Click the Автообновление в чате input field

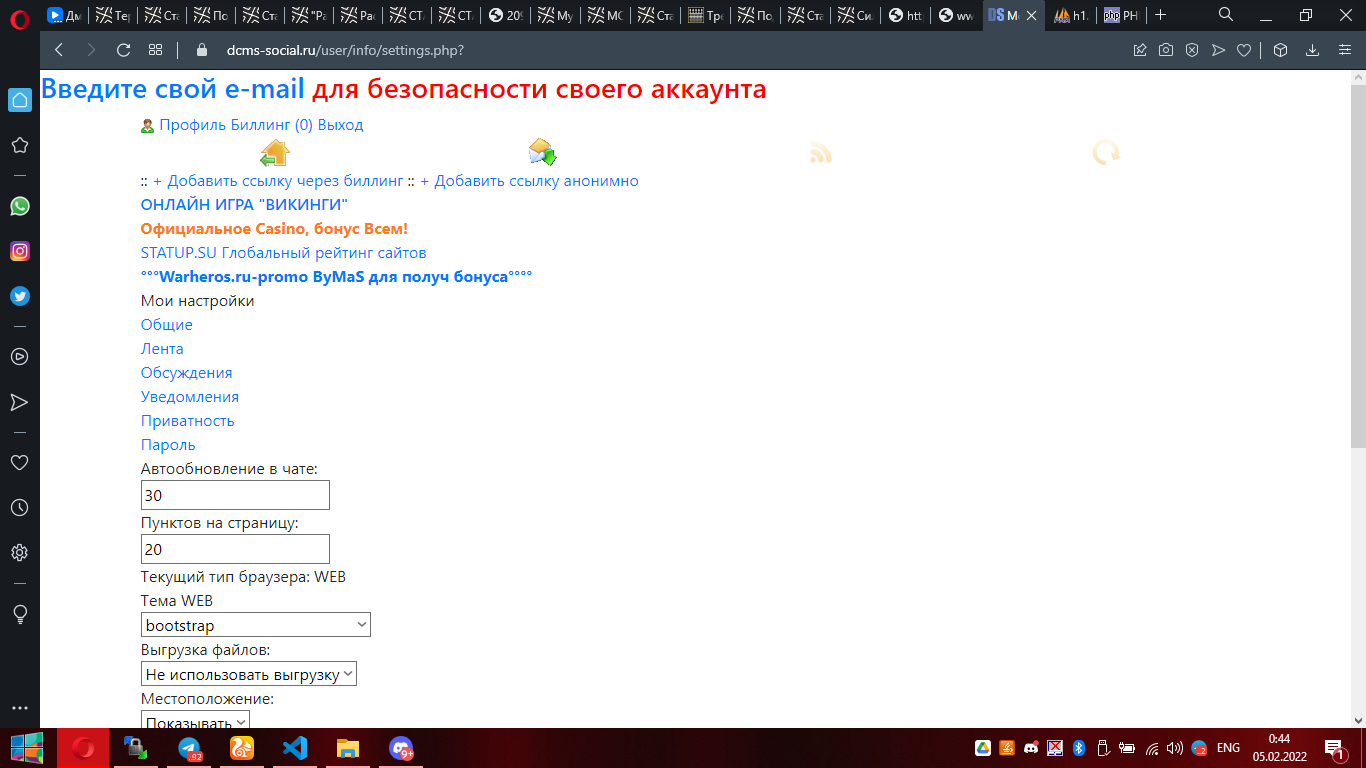235,495
